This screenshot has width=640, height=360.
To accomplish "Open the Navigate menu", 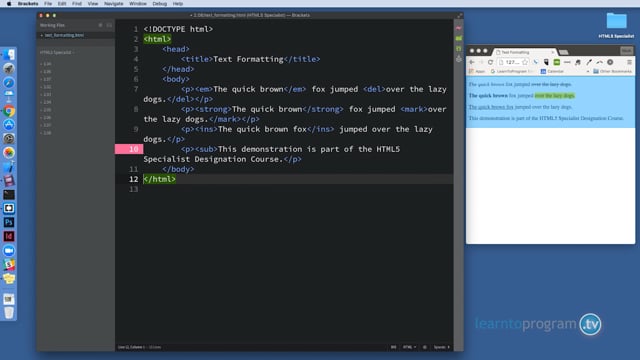I will [x=113, y=4].
